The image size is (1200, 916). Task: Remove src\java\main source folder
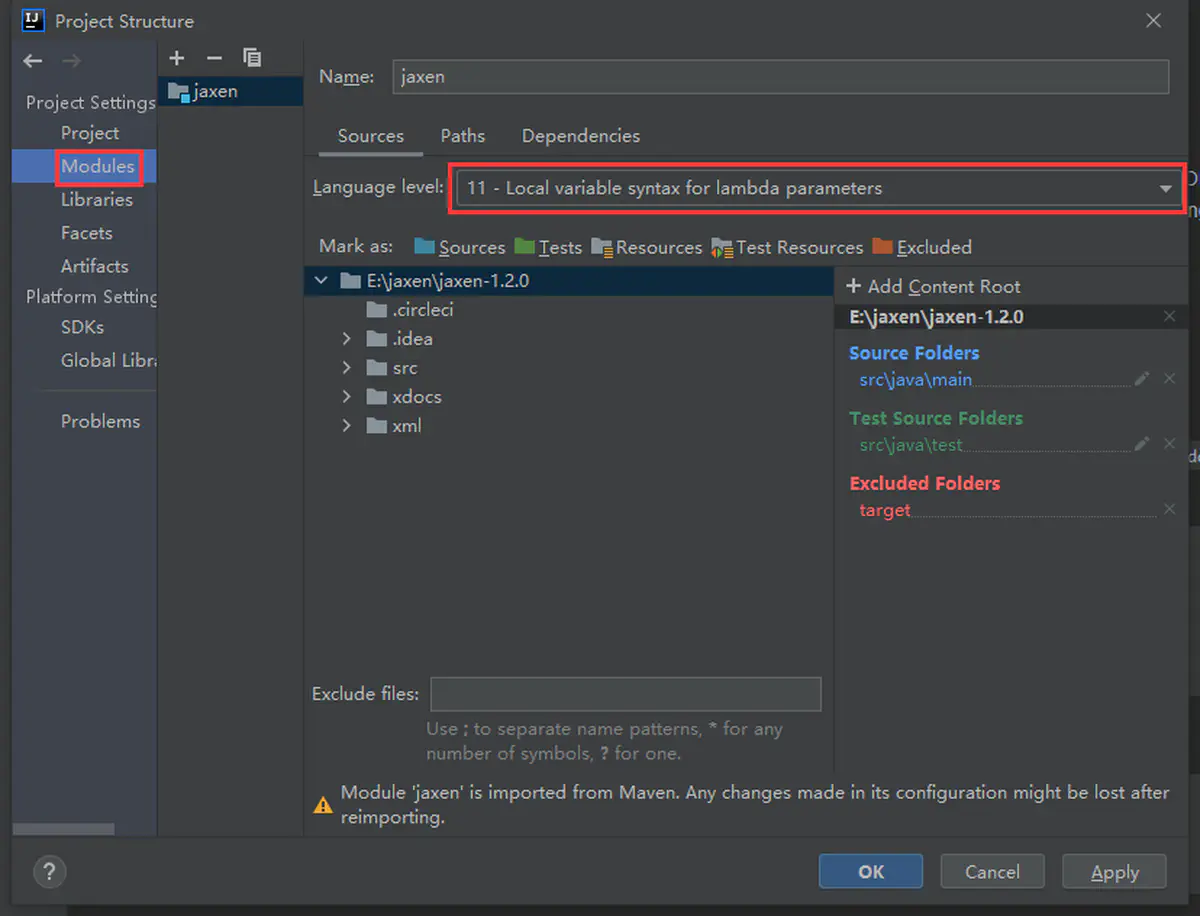coord(1169,379)
